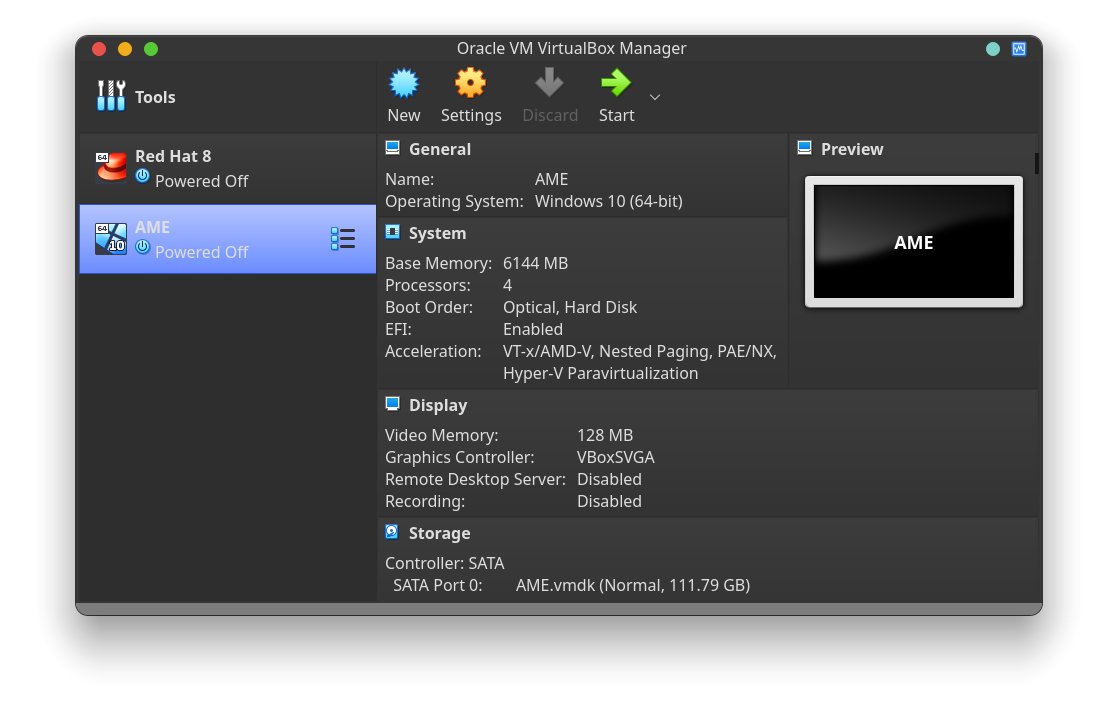Click the Settings toolbar label
1118x701 pixels.
click(471, 116)
